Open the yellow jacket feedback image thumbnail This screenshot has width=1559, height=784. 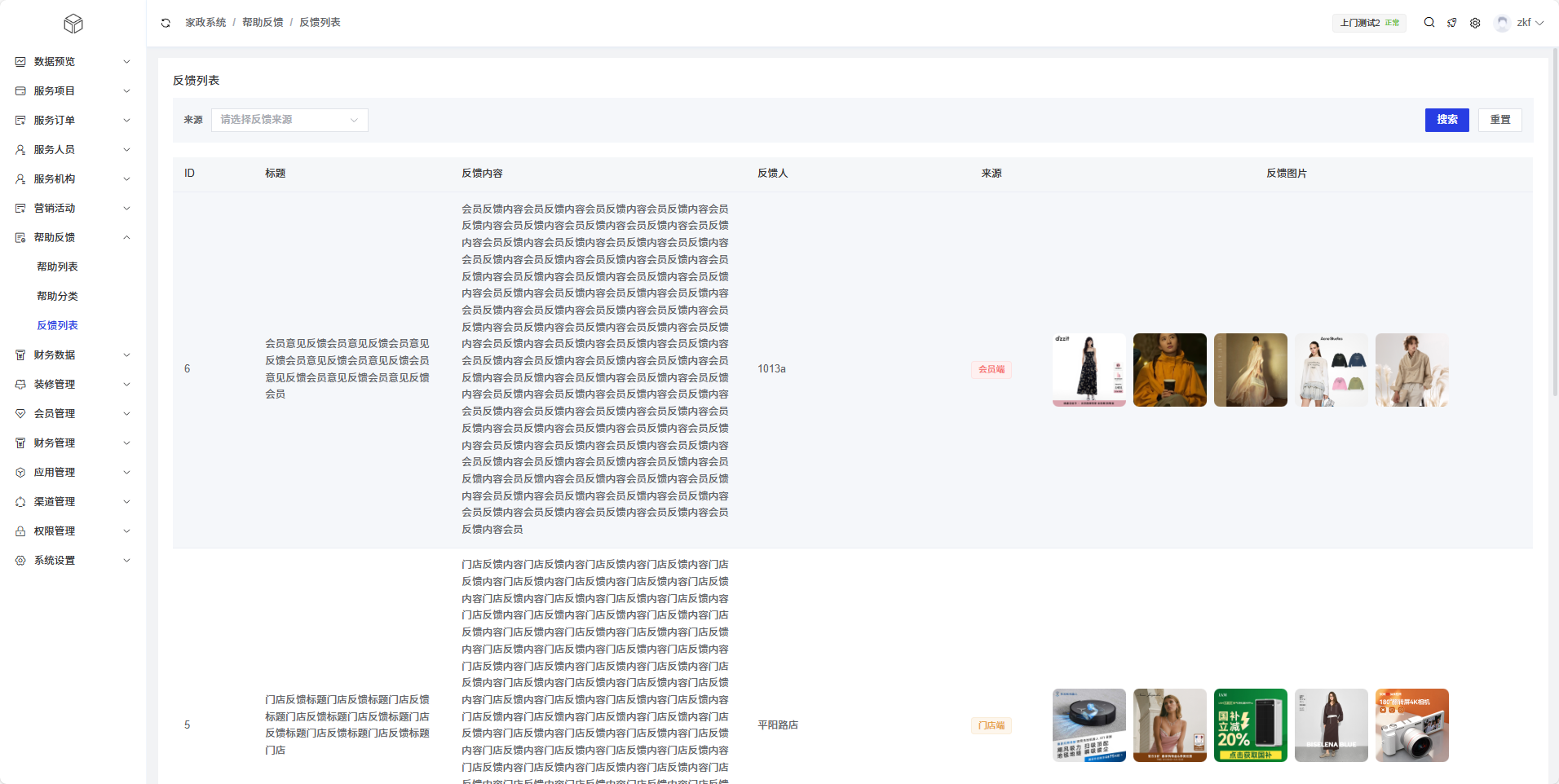click(1169, 370)
